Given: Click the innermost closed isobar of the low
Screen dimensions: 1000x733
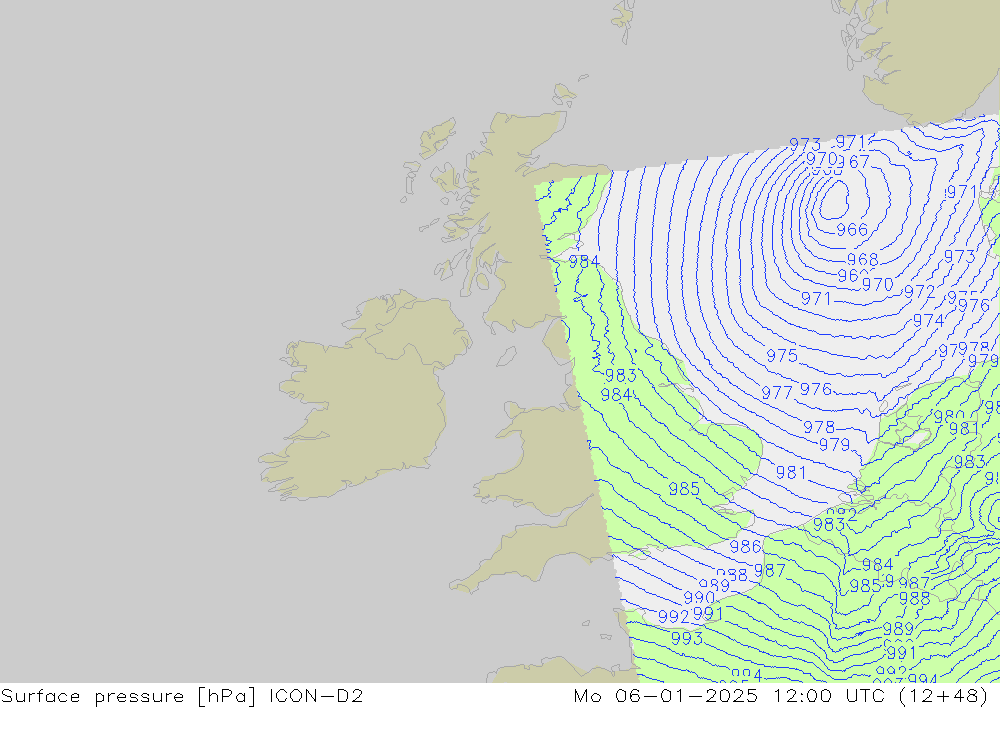Looking at the screenshot, I should click(x=835, y=199).
